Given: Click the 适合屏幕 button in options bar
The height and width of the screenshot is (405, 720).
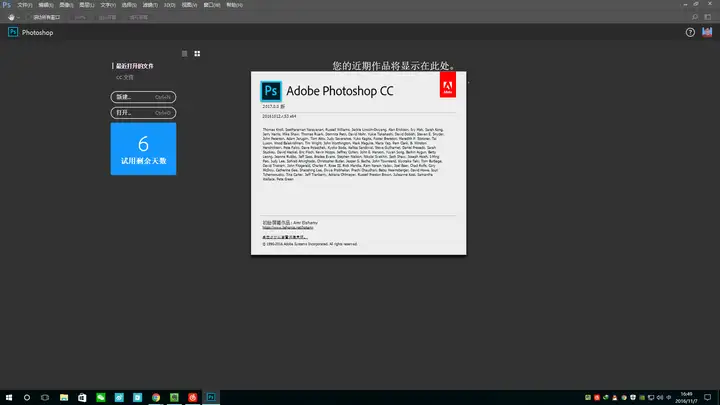Looking at the screenshot, I should (107, 17).
